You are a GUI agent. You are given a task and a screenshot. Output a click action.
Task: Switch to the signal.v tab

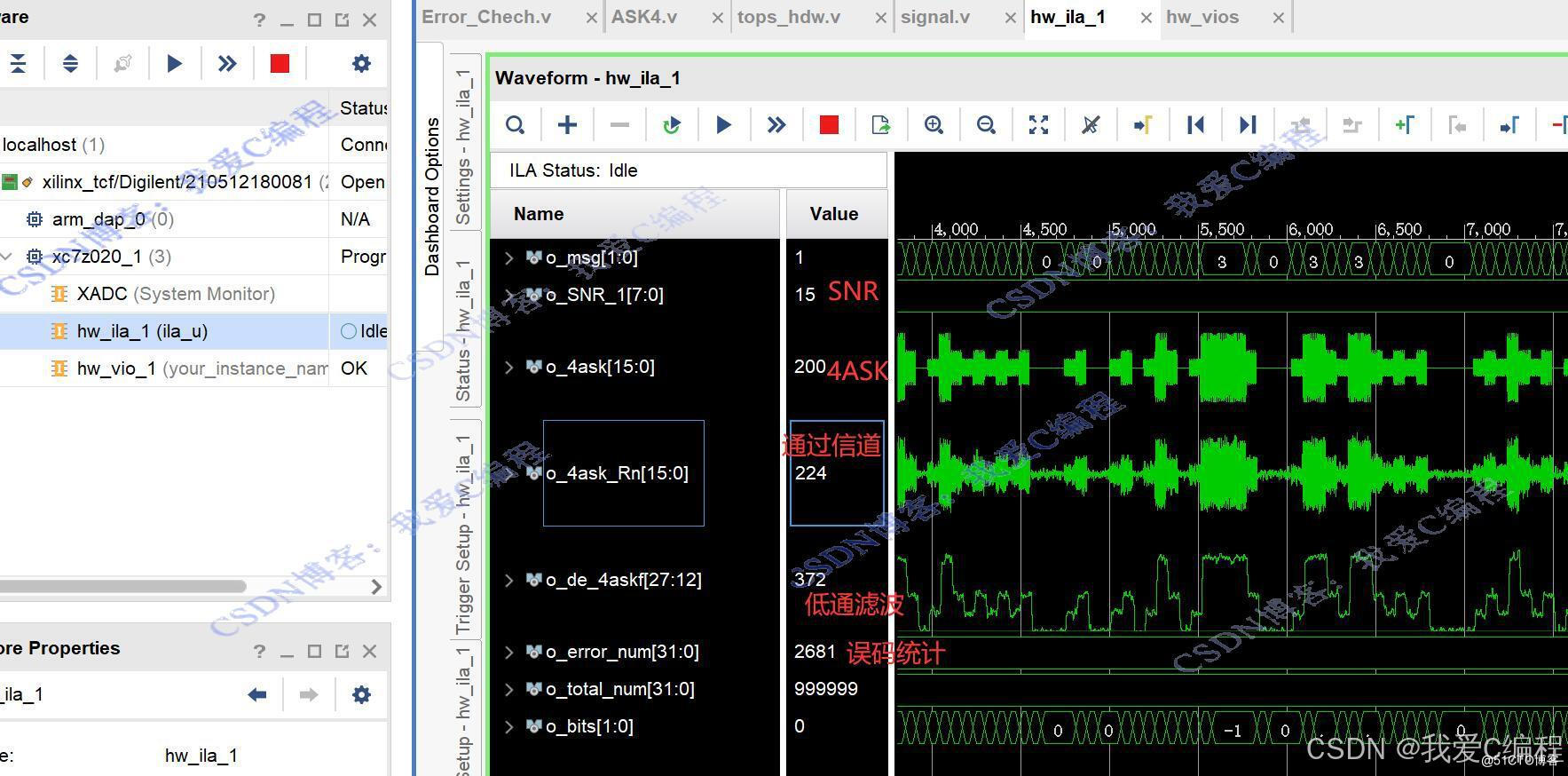[x=935, y=17]
